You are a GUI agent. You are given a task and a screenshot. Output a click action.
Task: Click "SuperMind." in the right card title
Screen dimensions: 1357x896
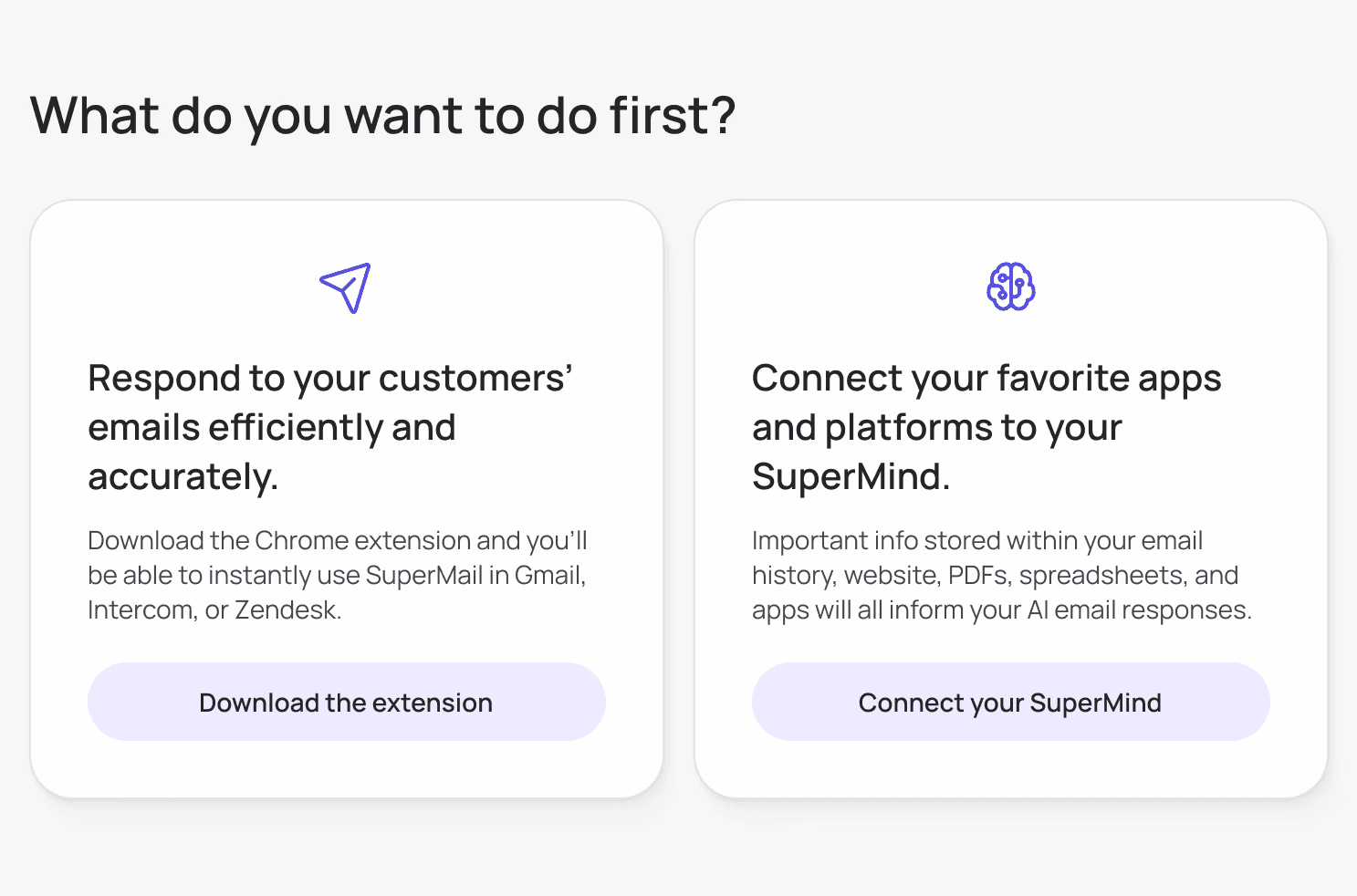[x=851, y=476]
